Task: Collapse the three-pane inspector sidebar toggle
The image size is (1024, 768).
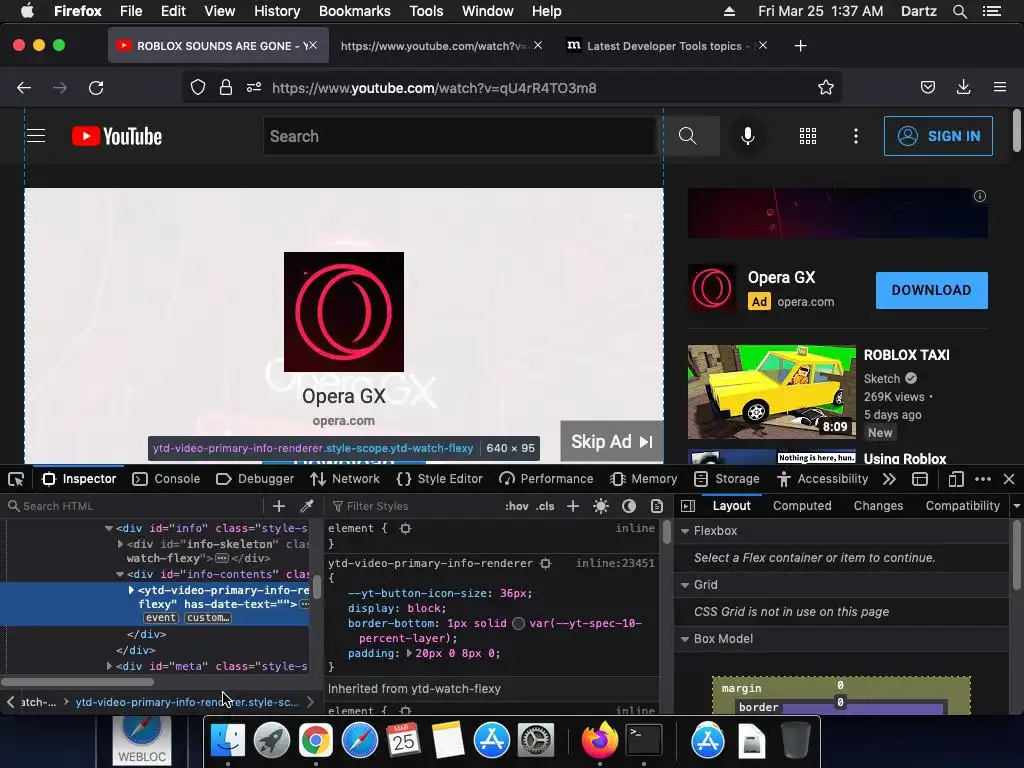Action: [x=688, y=506]
